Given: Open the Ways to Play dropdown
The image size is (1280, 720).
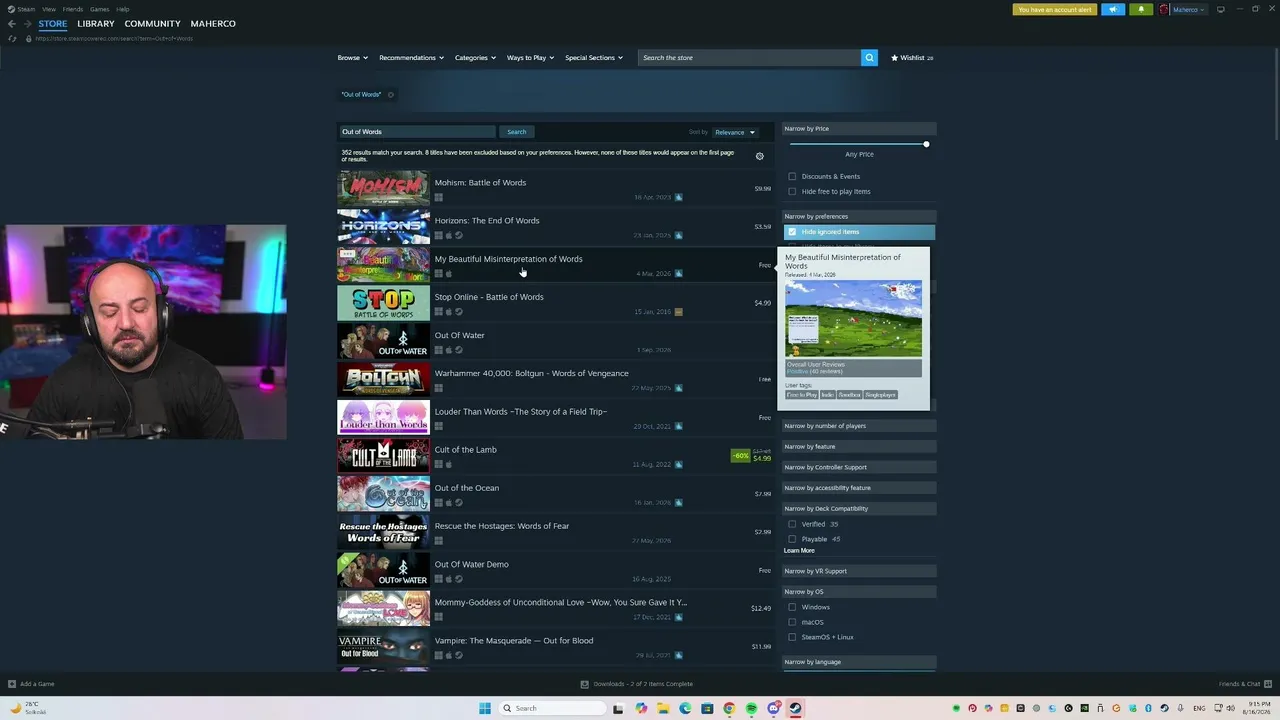Looking at the screenshot, I should 530,58.
